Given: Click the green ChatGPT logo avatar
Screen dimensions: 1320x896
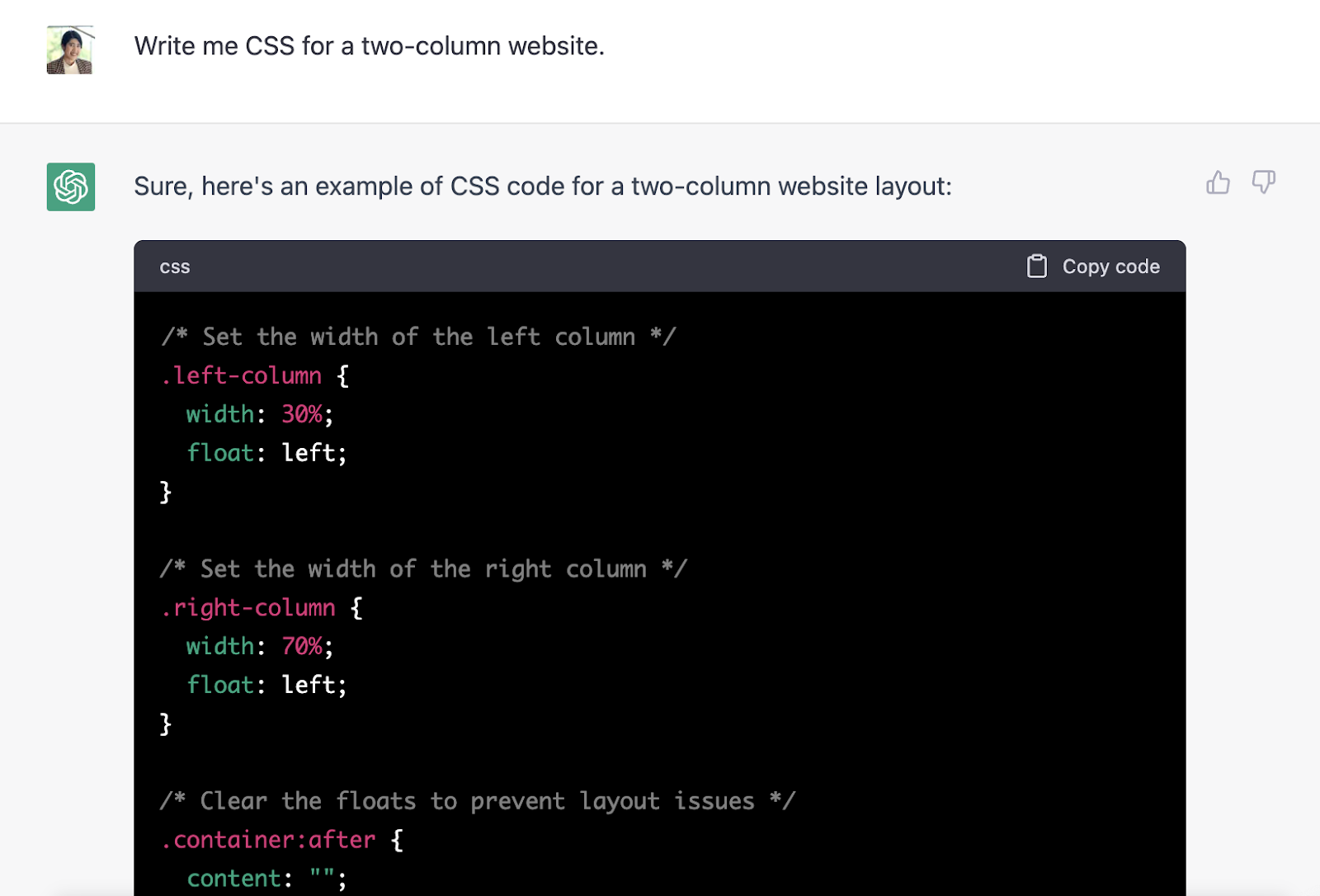Looking at the screenshot, I should [71, 186].
